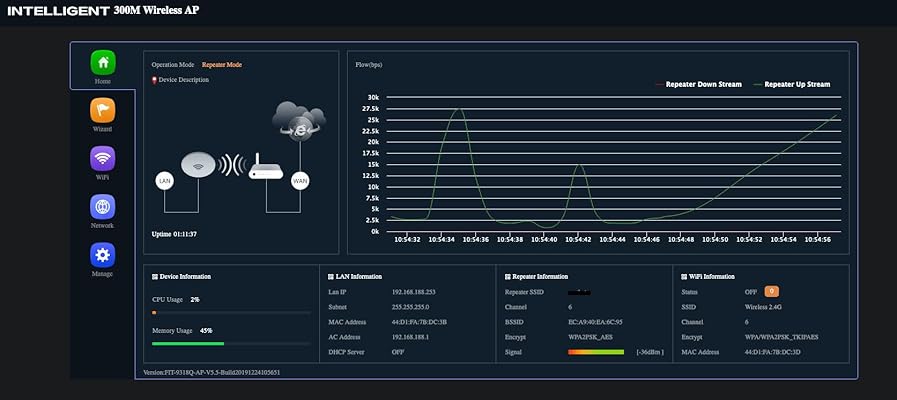Toggle Repeater Up Stream legend entry
Viewport: 897px width, 400px height.
pos(791,85)
